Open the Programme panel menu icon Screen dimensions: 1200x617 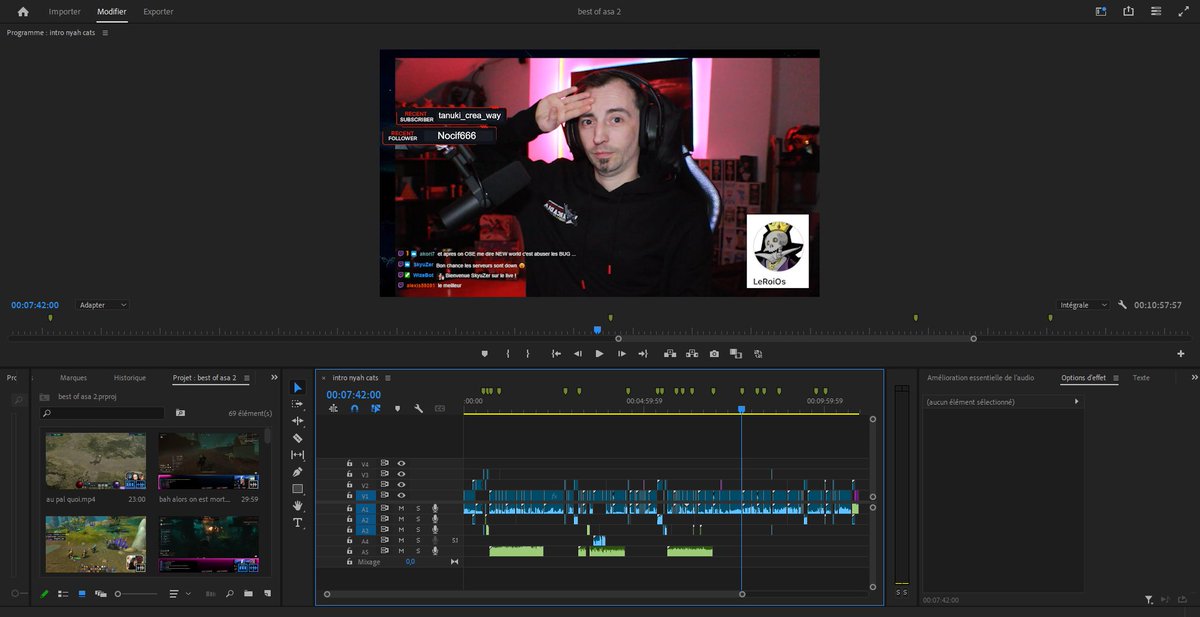point(105,33)
